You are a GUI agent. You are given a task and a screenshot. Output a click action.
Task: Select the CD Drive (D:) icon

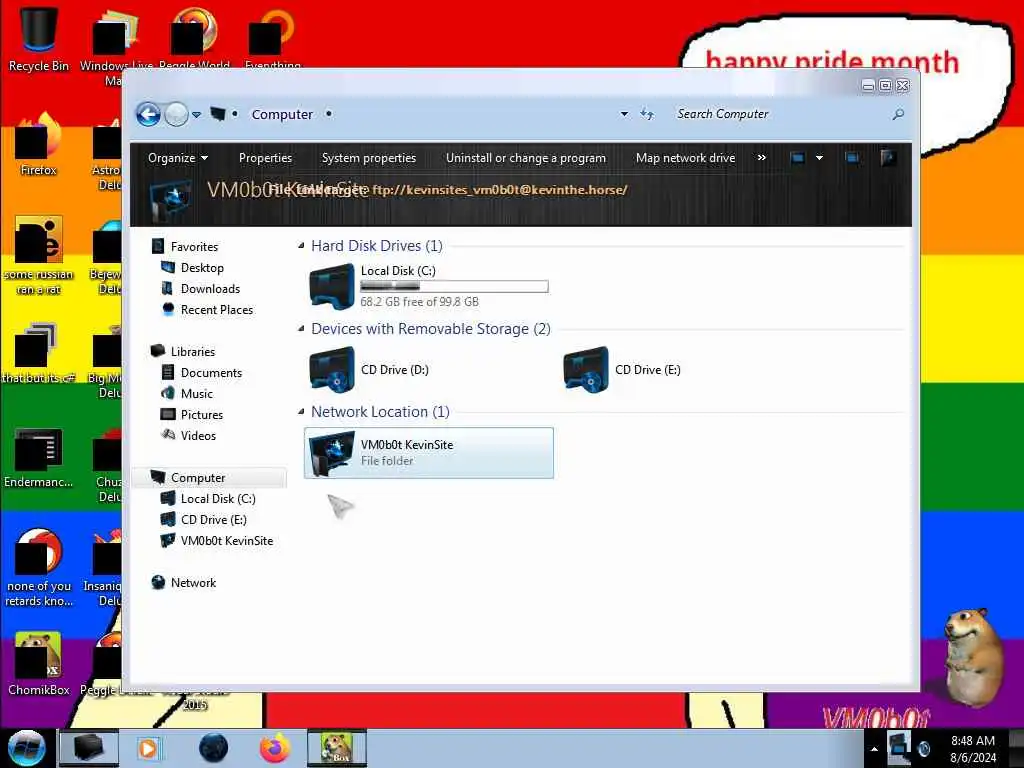pyautogui.click(x=332, y=370)
